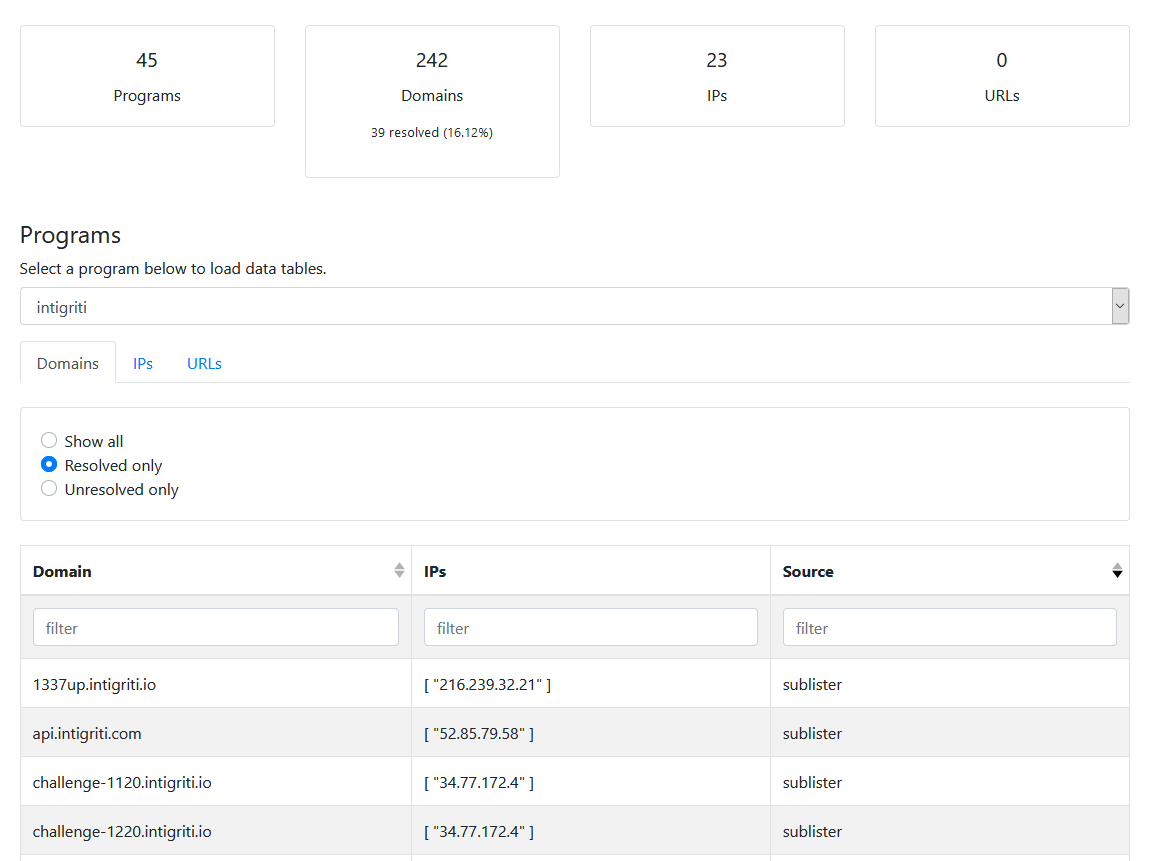The width and height of the screenshot is (1156, 861).
Task: Open the 23 IPs stat card
Action: [717, 76]
